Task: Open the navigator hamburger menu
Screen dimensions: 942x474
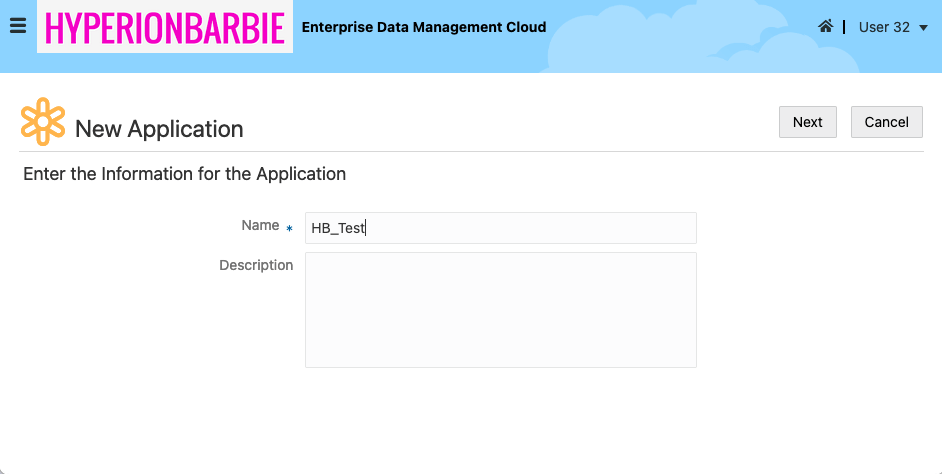Action: click(17, 27)
